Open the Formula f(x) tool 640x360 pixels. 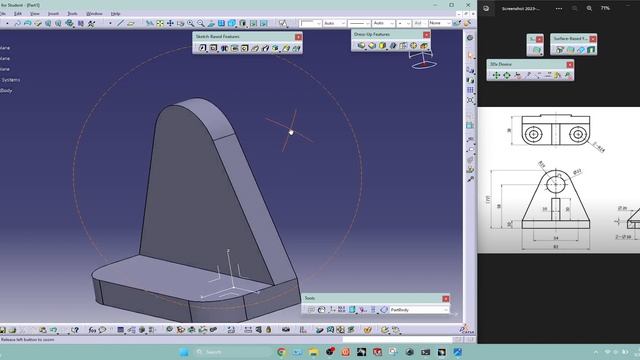pyautogui.click(x=92, y=330)
